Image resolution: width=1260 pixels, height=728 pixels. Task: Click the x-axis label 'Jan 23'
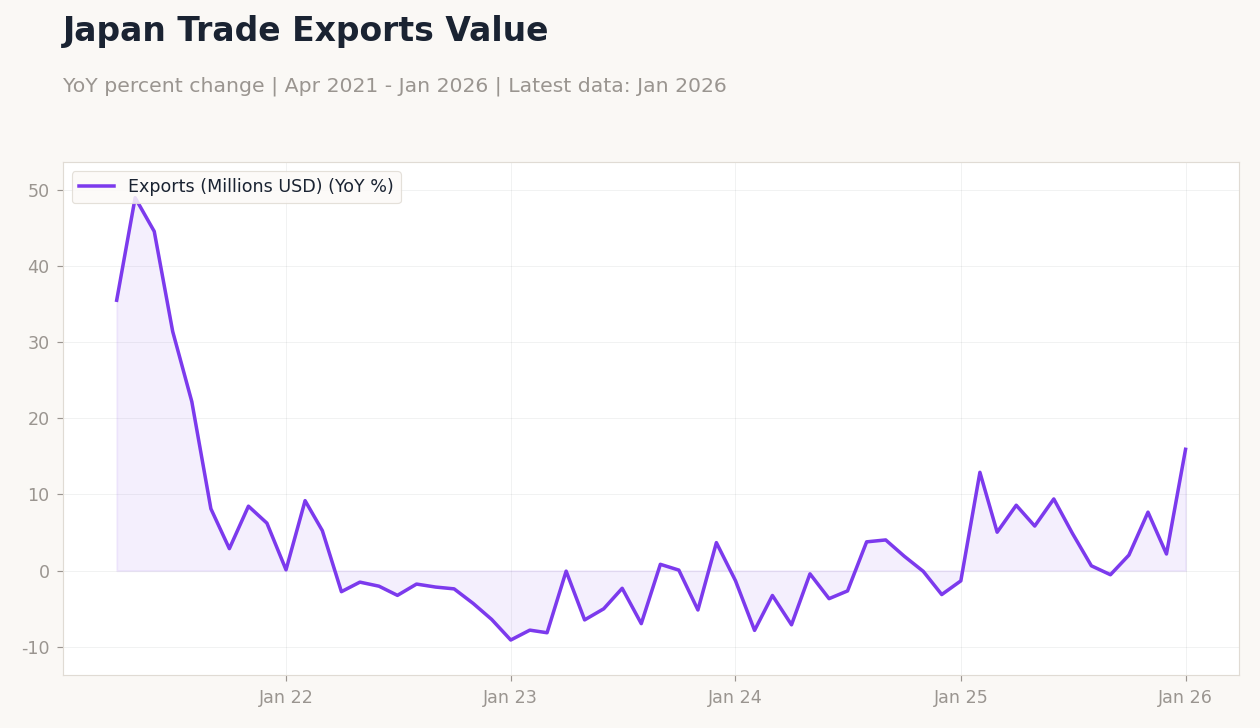[x=511, y=698]
